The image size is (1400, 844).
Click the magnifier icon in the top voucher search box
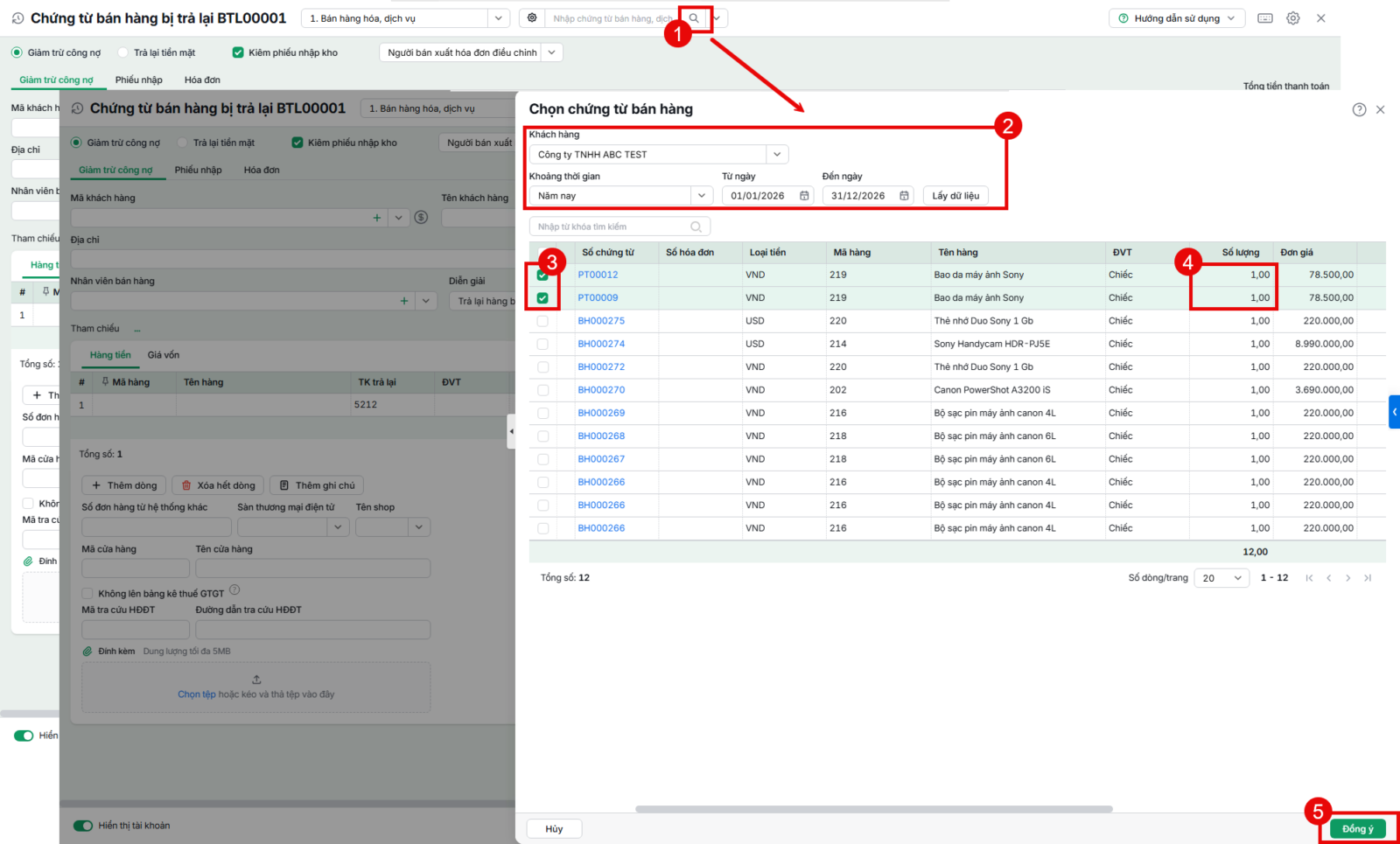point(694,18)
